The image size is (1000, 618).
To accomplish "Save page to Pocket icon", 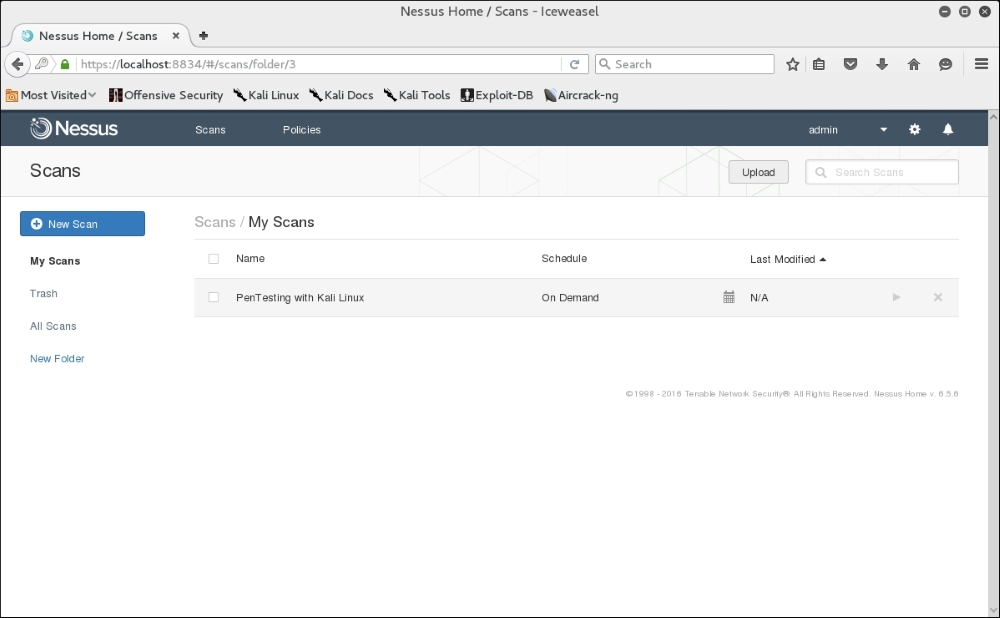I will coord(850,64).
